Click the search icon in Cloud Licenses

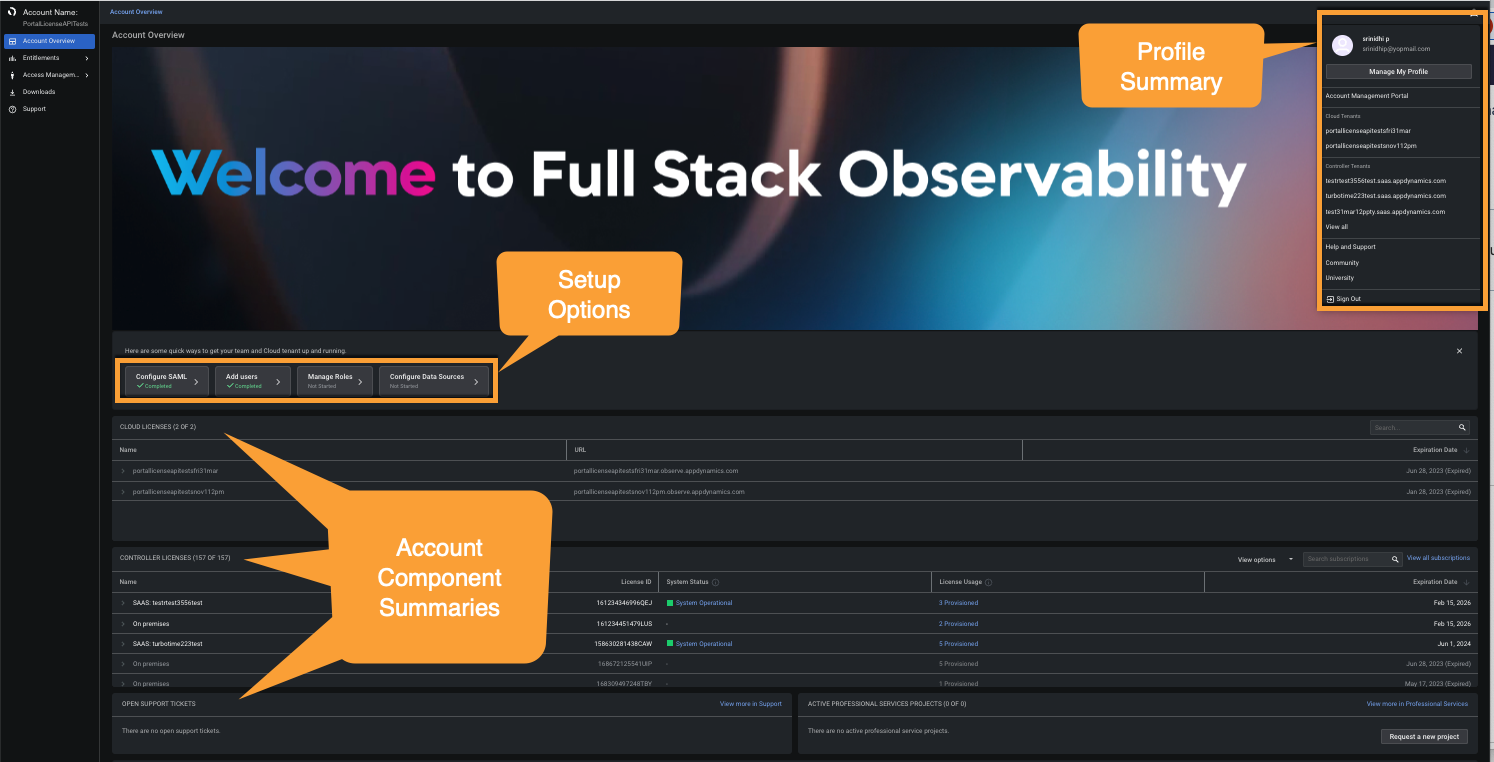click(1462, 428)
